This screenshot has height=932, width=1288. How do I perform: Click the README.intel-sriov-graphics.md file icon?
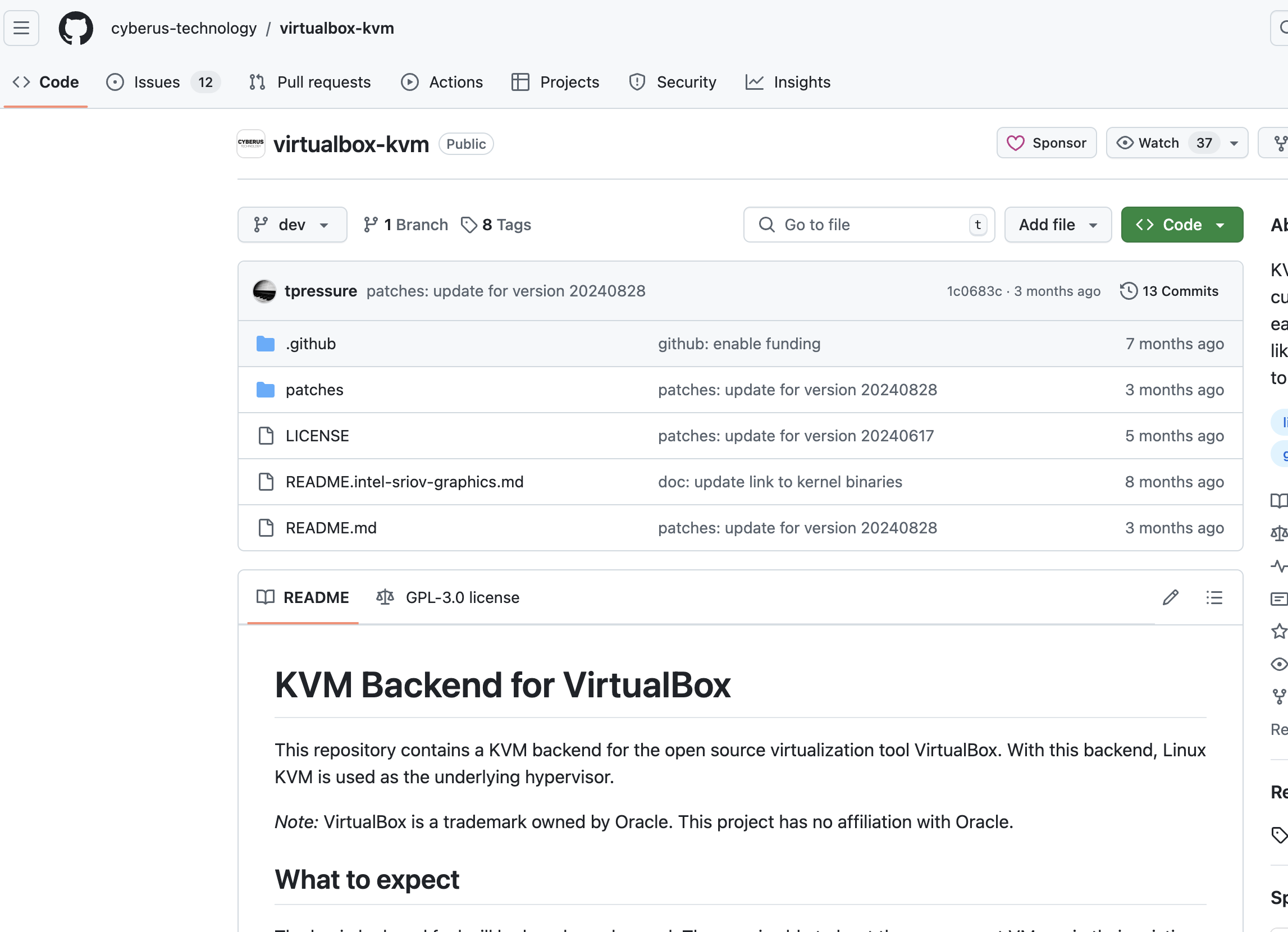[x=266, y=482]
